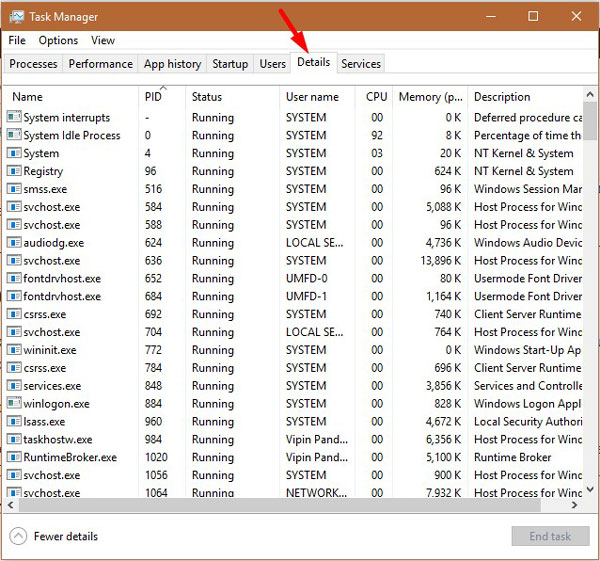Viewport: 600px width, 561px height.
Task: Open the File menu
Action: tap(17, 40)
